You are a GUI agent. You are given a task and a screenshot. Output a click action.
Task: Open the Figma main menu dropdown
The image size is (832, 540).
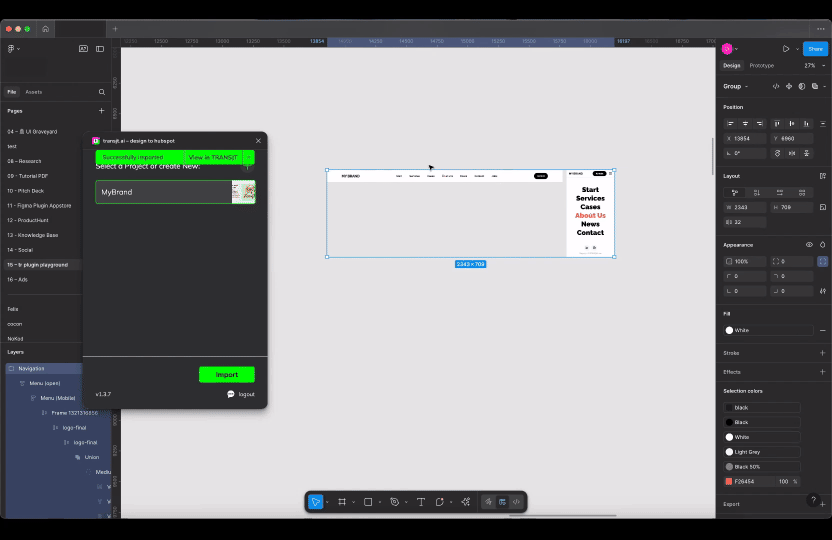pyautogui.click(x=14, y=49)
